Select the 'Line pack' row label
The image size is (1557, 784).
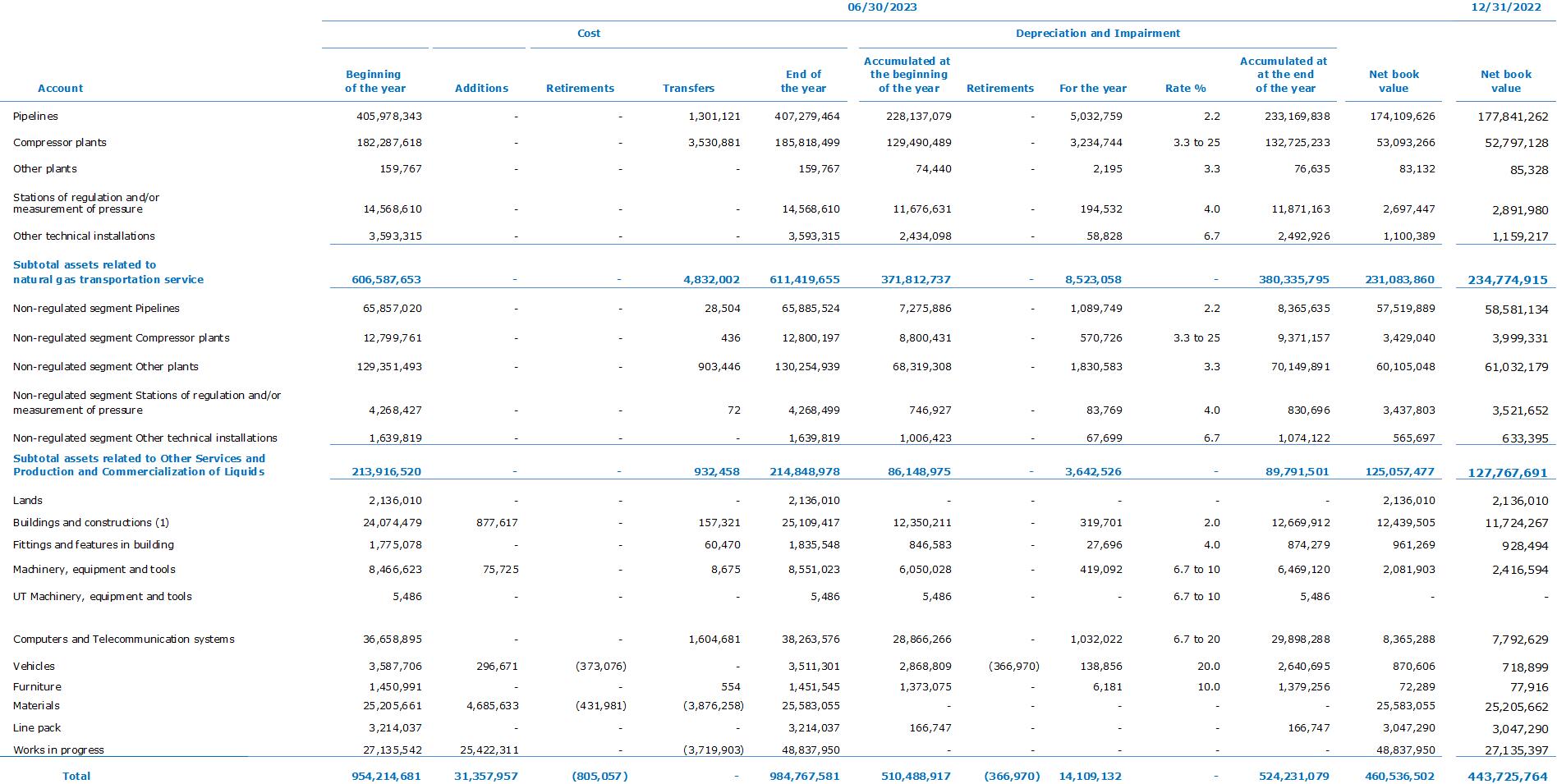37,728
